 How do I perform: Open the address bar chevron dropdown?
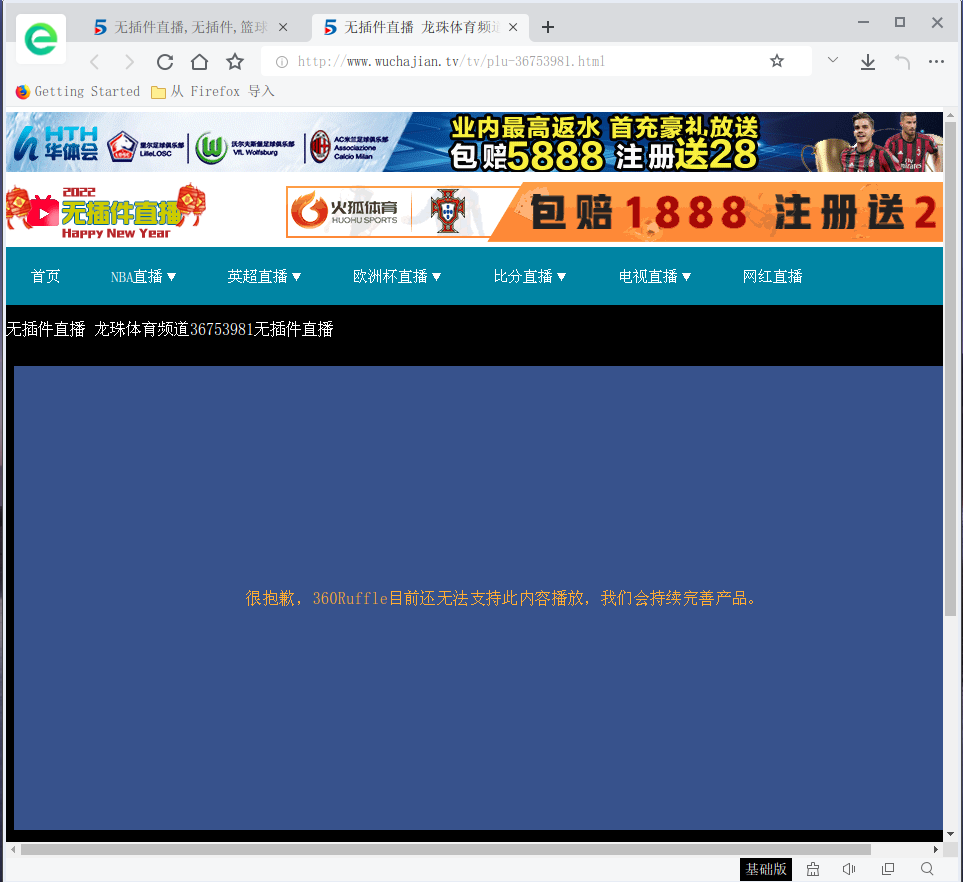[x=832, y=61]
